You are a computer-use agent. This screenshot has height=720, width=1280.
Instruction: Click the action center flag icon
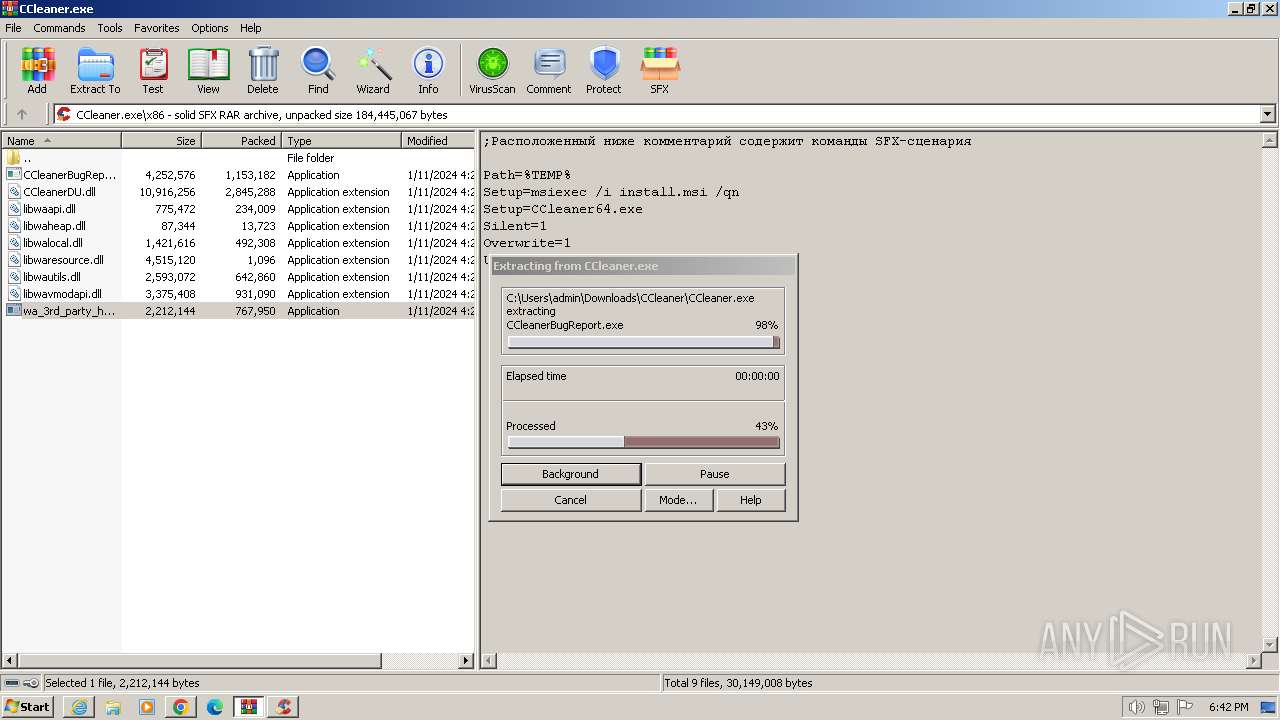point(1185,707)
